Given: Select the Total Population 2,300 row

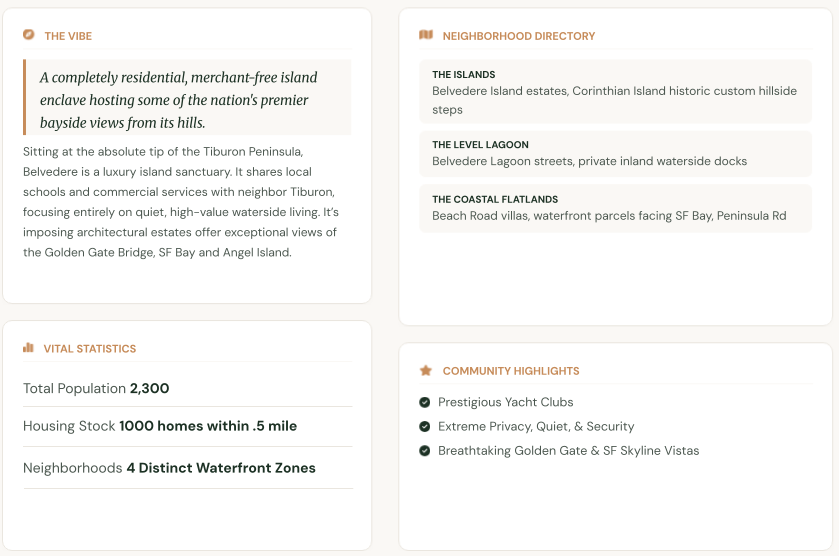Looking at the screenshot, I should pos(188,388).
